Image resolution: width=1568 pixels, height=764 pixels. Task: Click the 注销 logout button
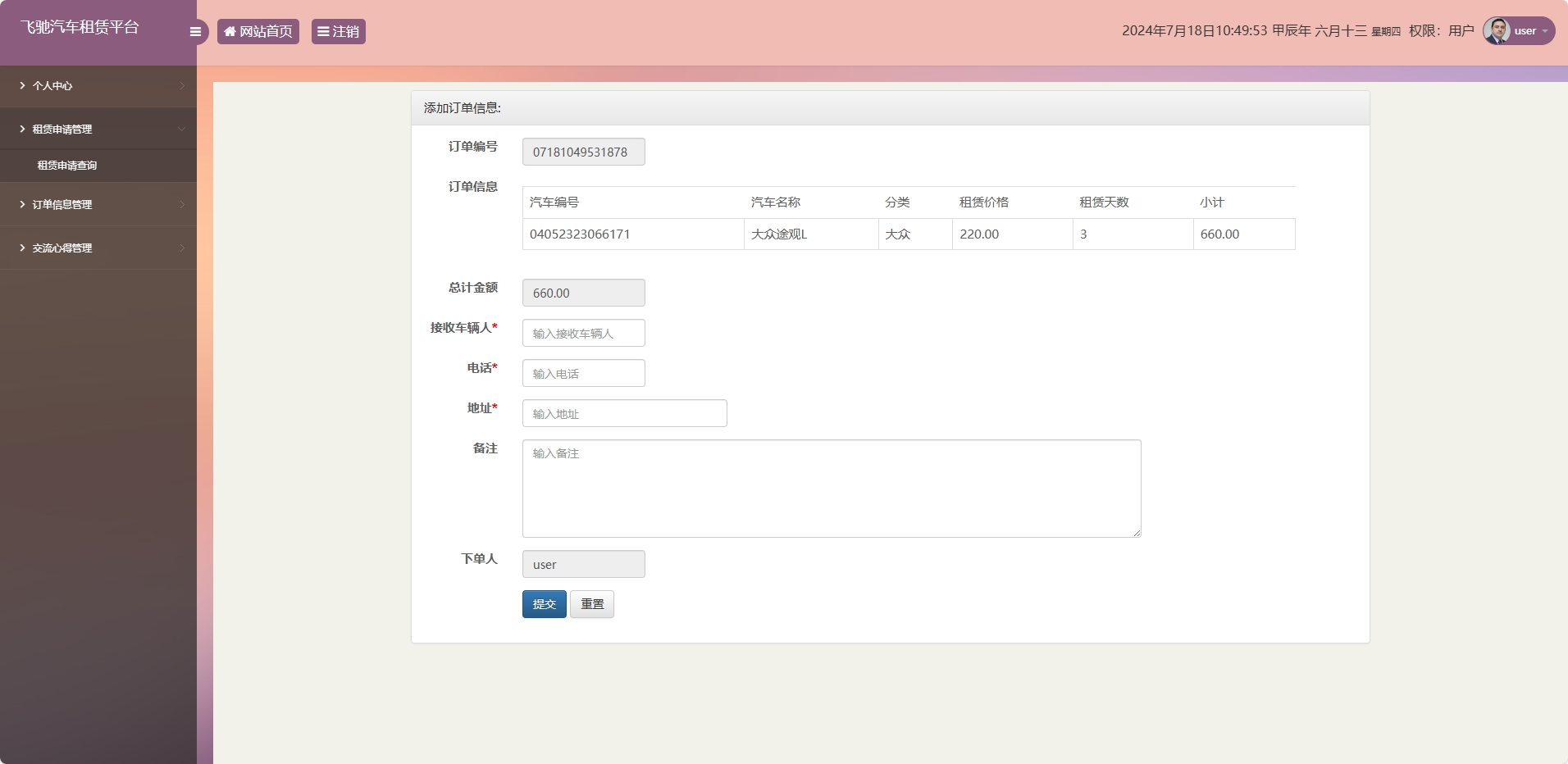coord(338,31)
